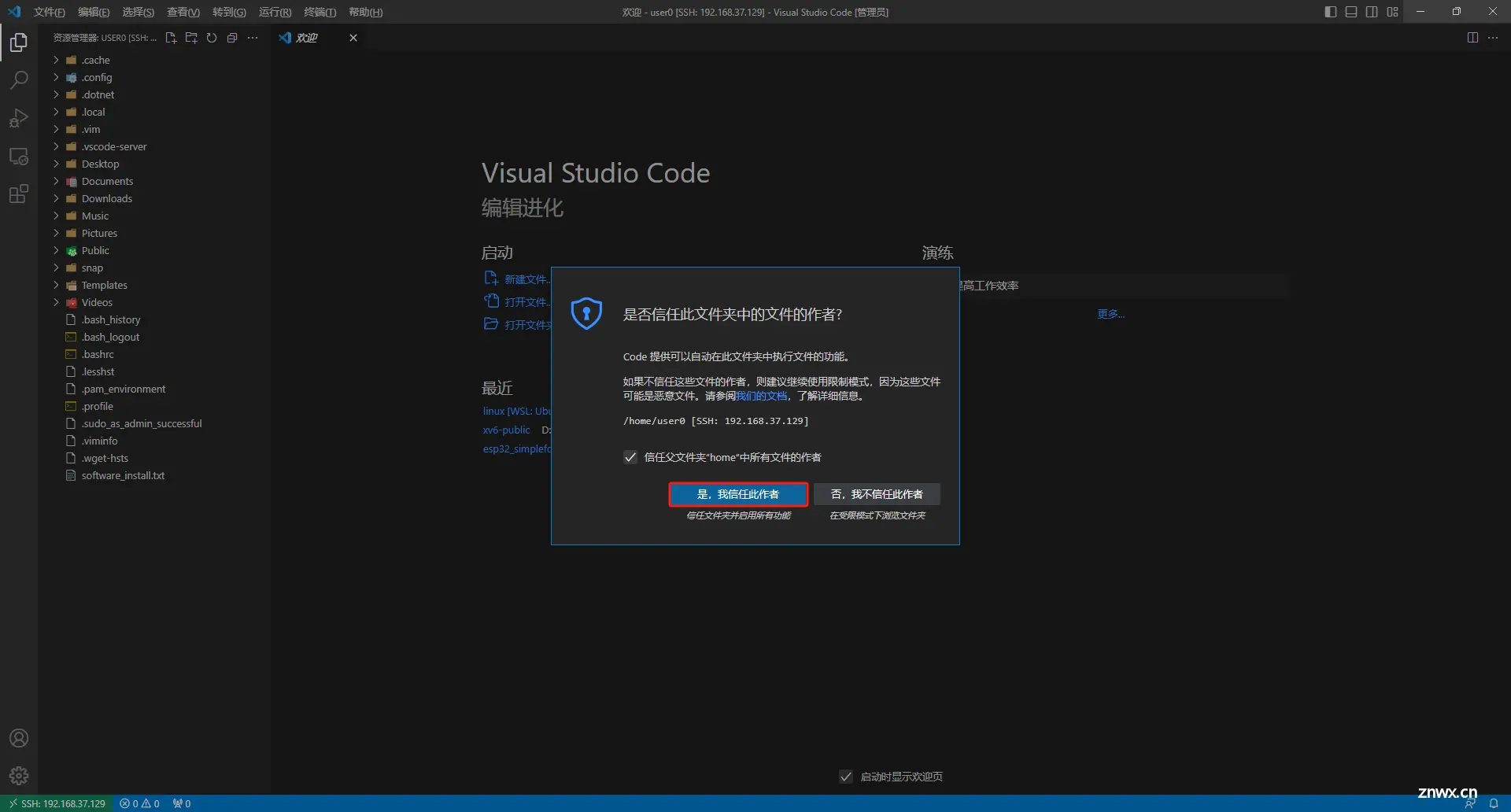Open the Manage gear icon
This screenshot has height=812, width=1511.
(x=19, y=776)
